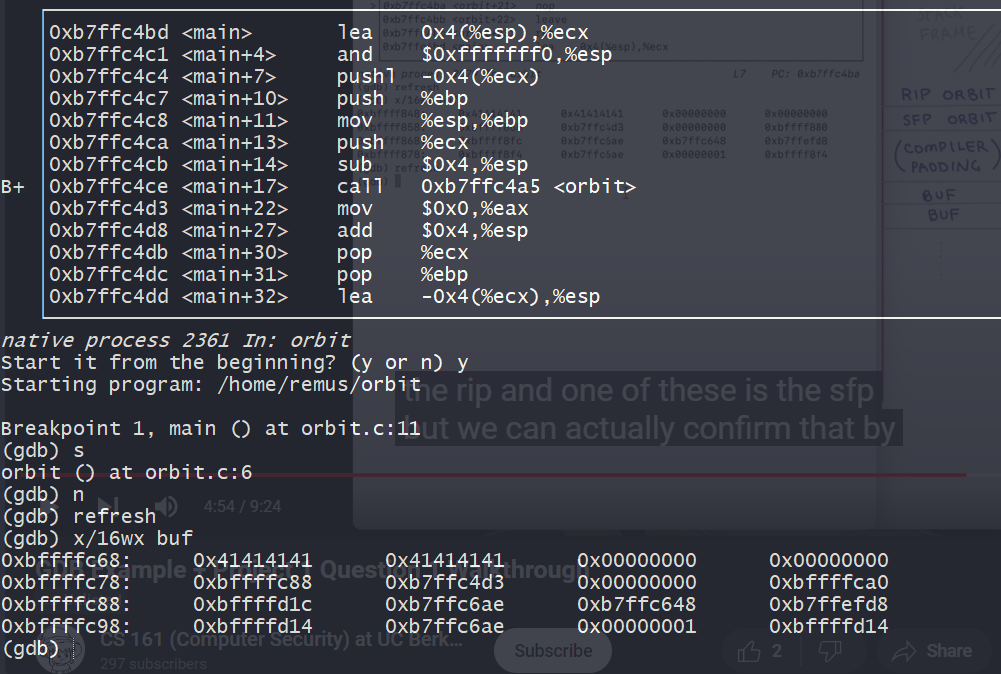
Task: Click the 'native process 2361 In: orbit' status line
Action: point(175,341)
